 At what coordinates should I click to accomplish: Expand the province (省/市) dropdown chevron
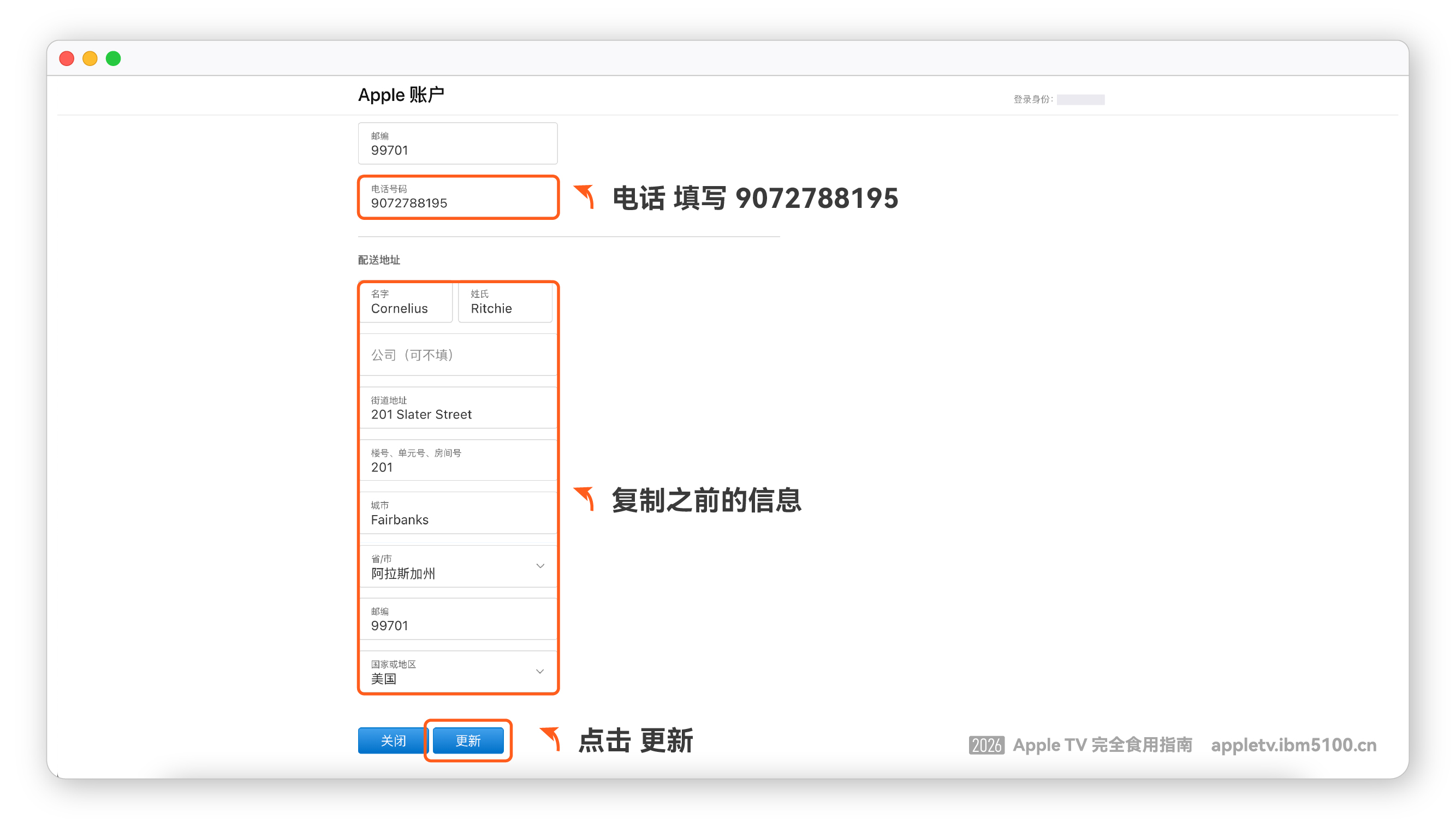(x=540, y=565)
